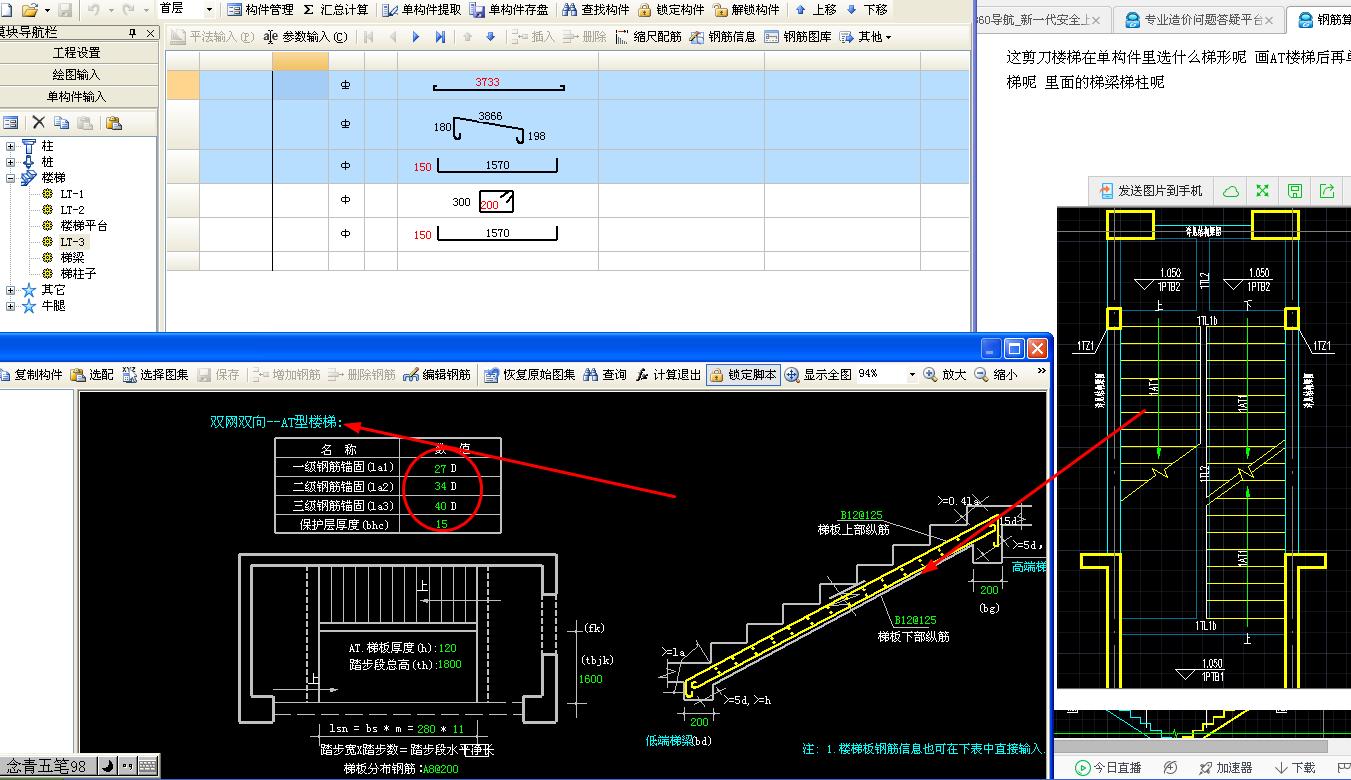Expand the 其它 tree node
Screen dimensions: 1351x780
[11, 290]
